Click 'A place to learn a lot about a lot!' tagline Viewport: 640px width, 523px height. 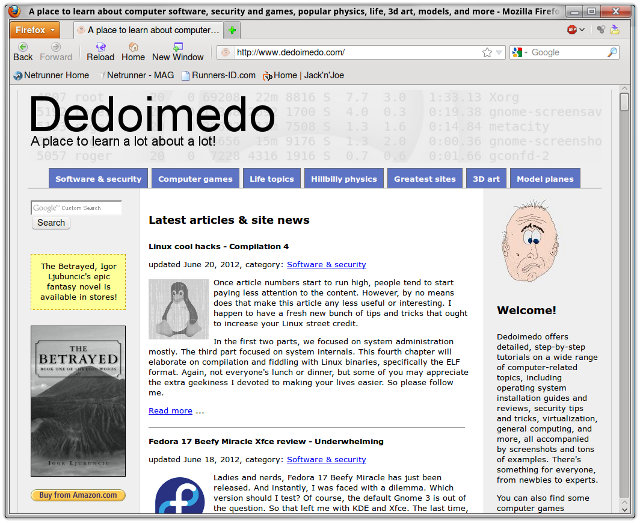pyautogui.click(x=123, y=141)
